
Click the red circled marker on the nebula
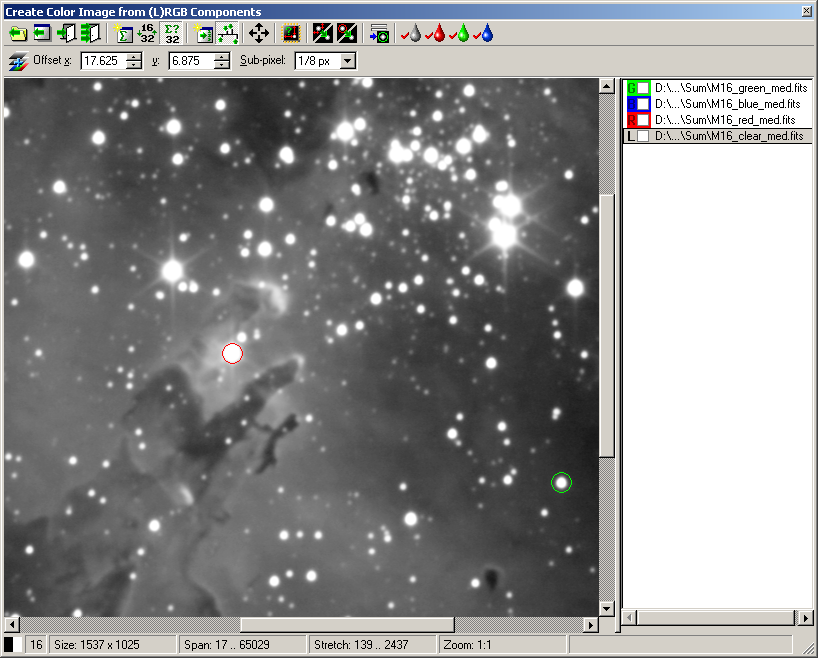pyautogui.click(x=232, y=353)
